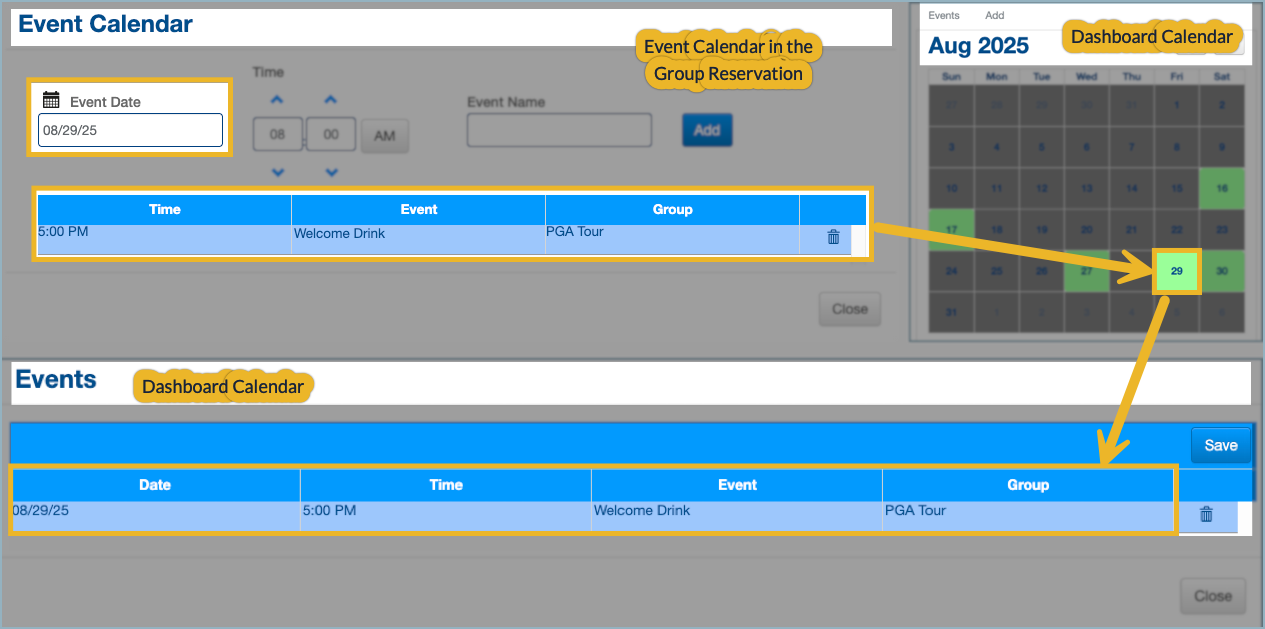This screenshot has width=1265, height=629.
Task: Select green highlighted August 16 date
Action: [1222, 188]
